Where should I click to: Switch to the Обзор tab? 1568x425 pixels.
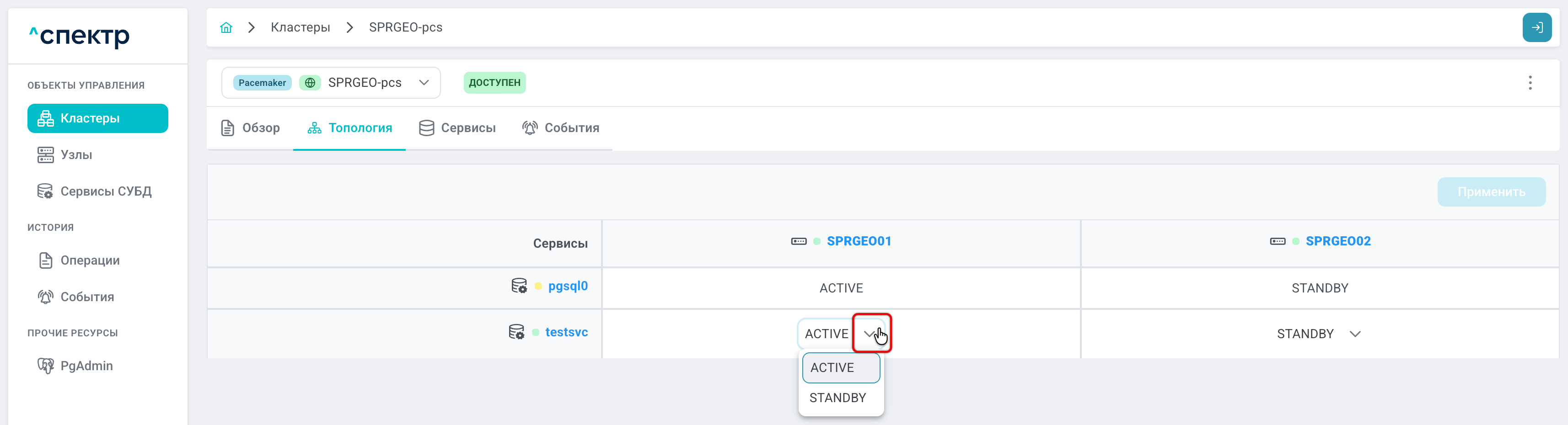pyautogui.click(x=250, y=127)
